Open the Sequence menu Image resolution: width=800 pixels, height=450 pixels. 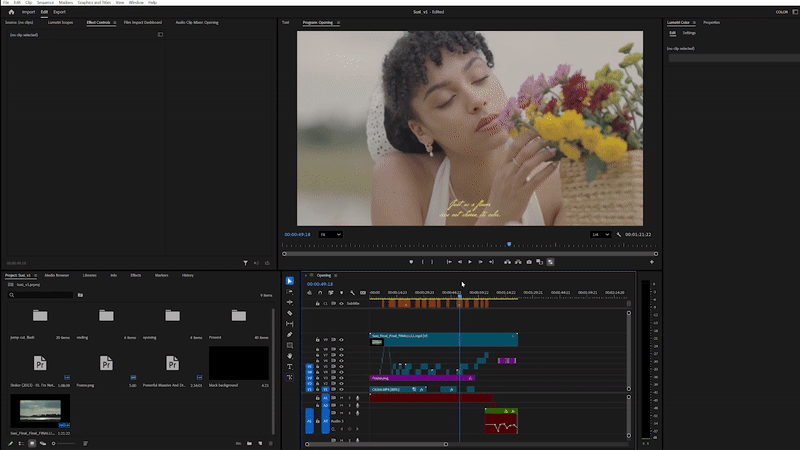(43, 3)
